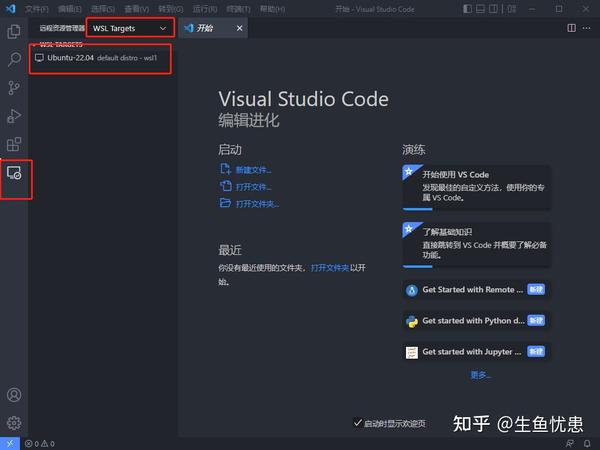Select the 开始 welcome tab
The image size is (600, 450).
point(213,28)
